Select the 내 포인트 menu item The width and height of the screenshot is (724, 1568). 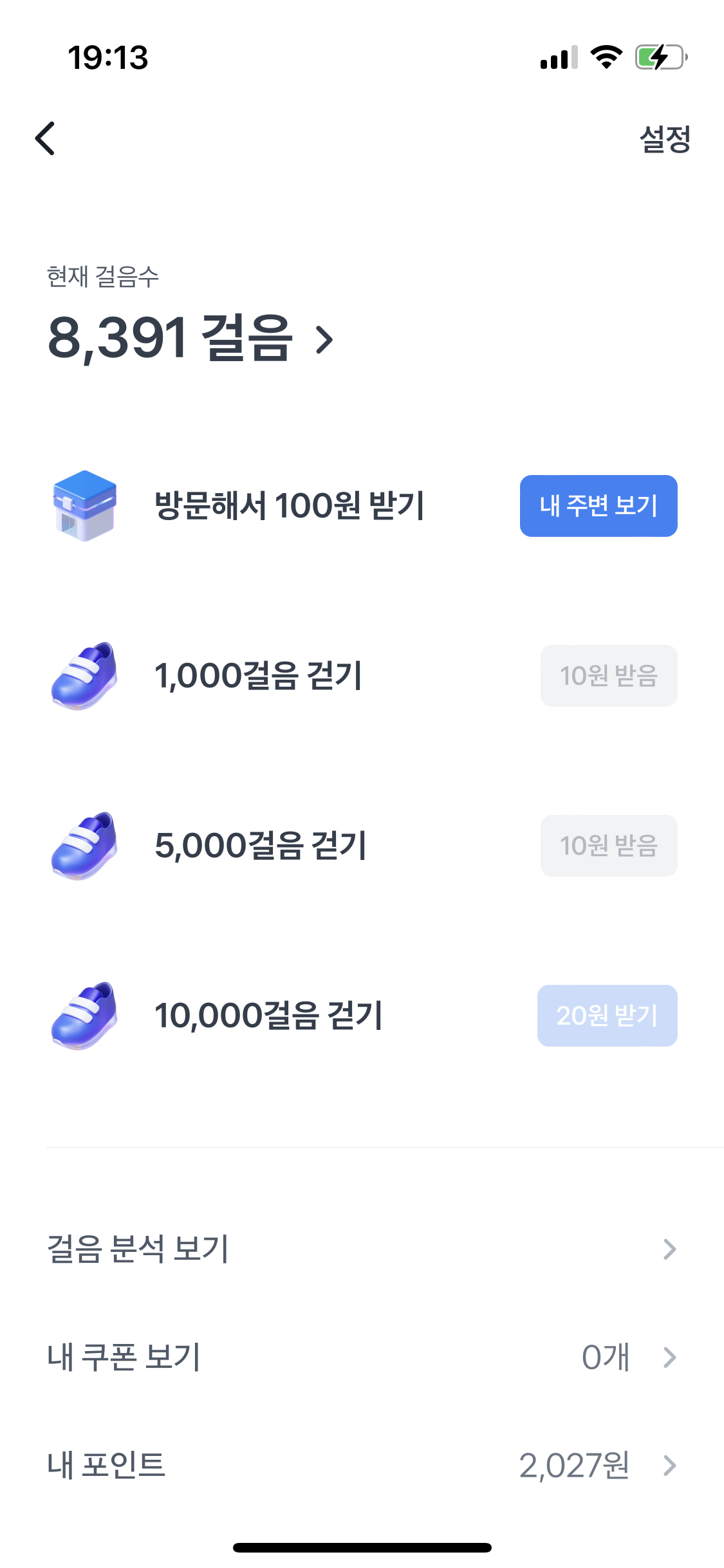[106, 1465]
